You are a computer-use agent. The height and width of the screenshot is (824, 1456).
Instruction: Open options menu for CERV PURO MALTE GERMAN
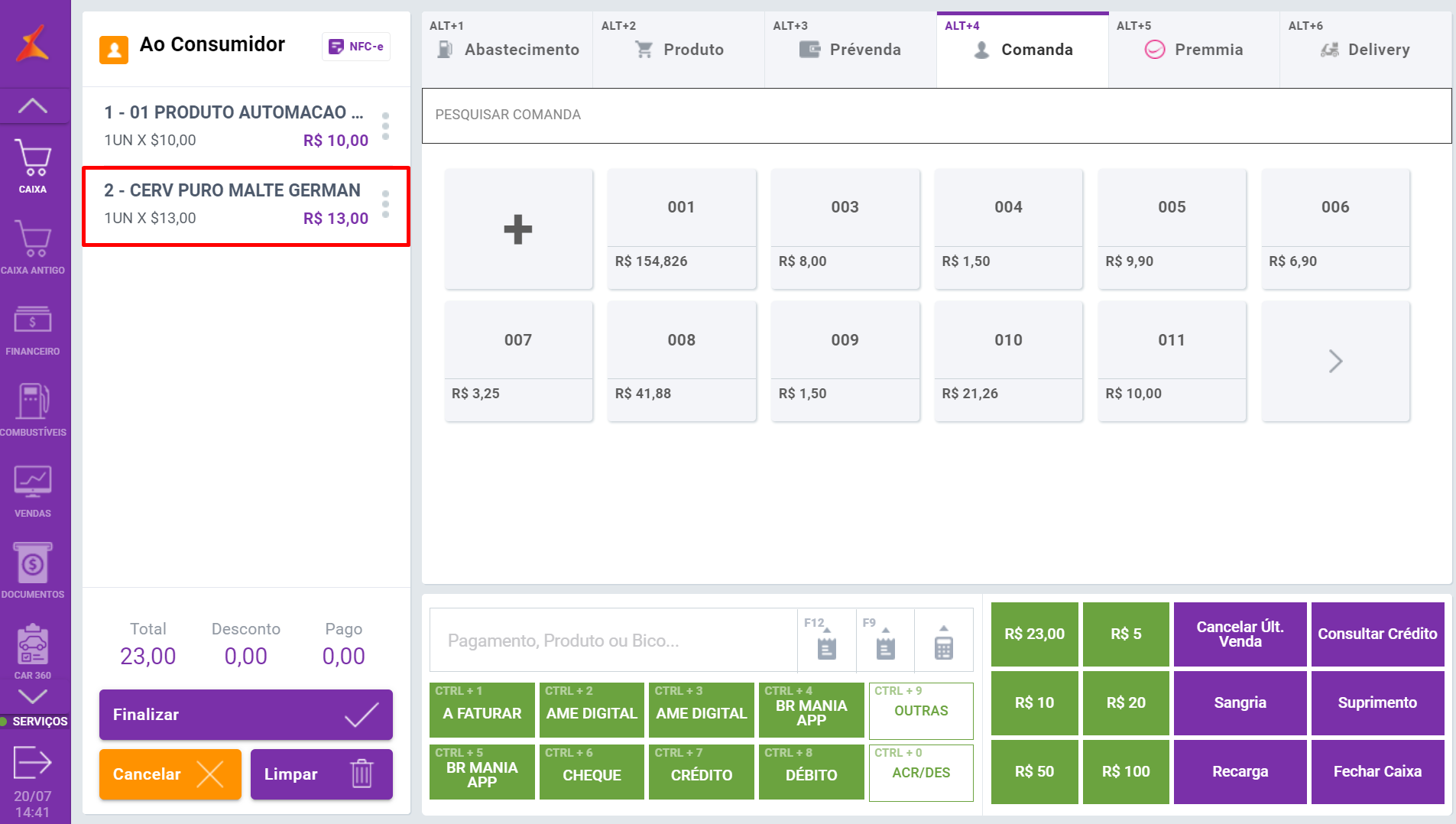pos(385,204)
